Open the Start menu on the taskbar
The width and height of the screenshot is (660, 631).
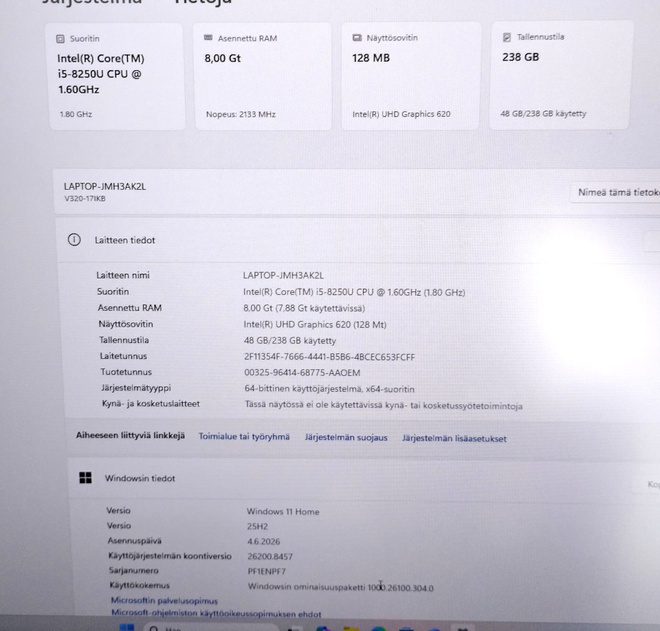point(127,627)
